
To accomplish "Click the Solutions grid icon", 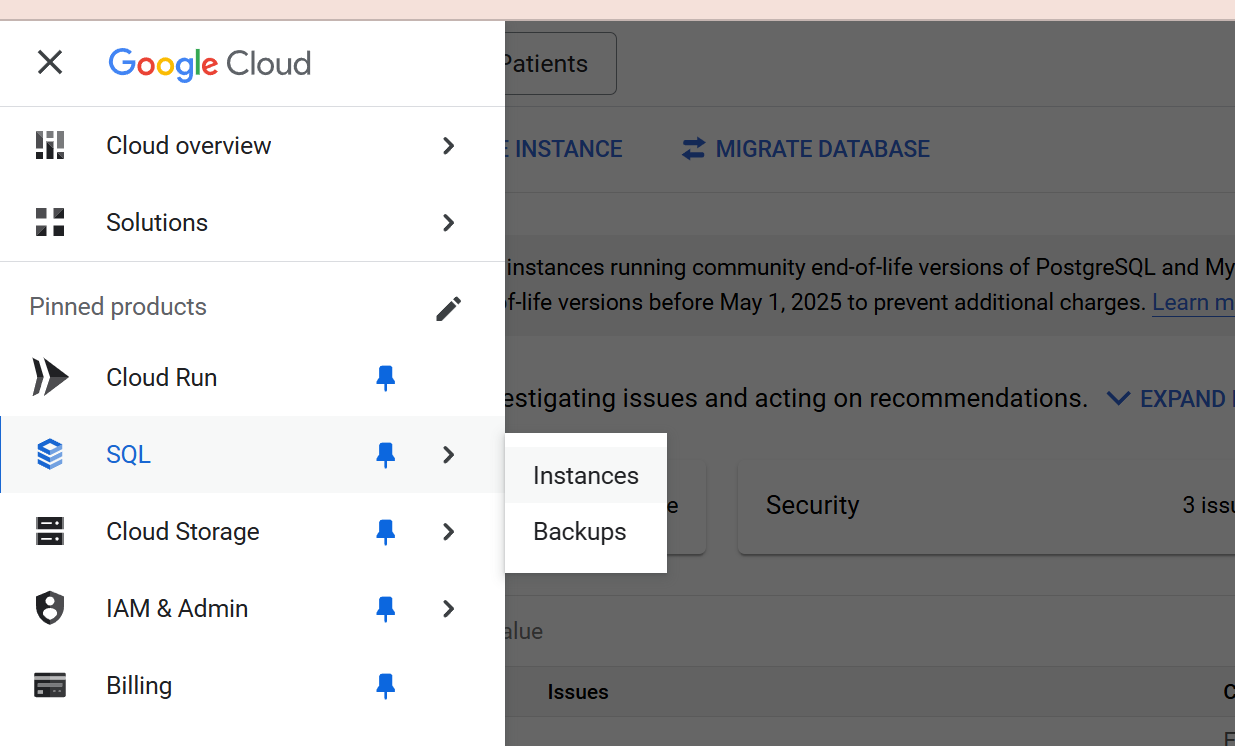I will pos(50,222).
